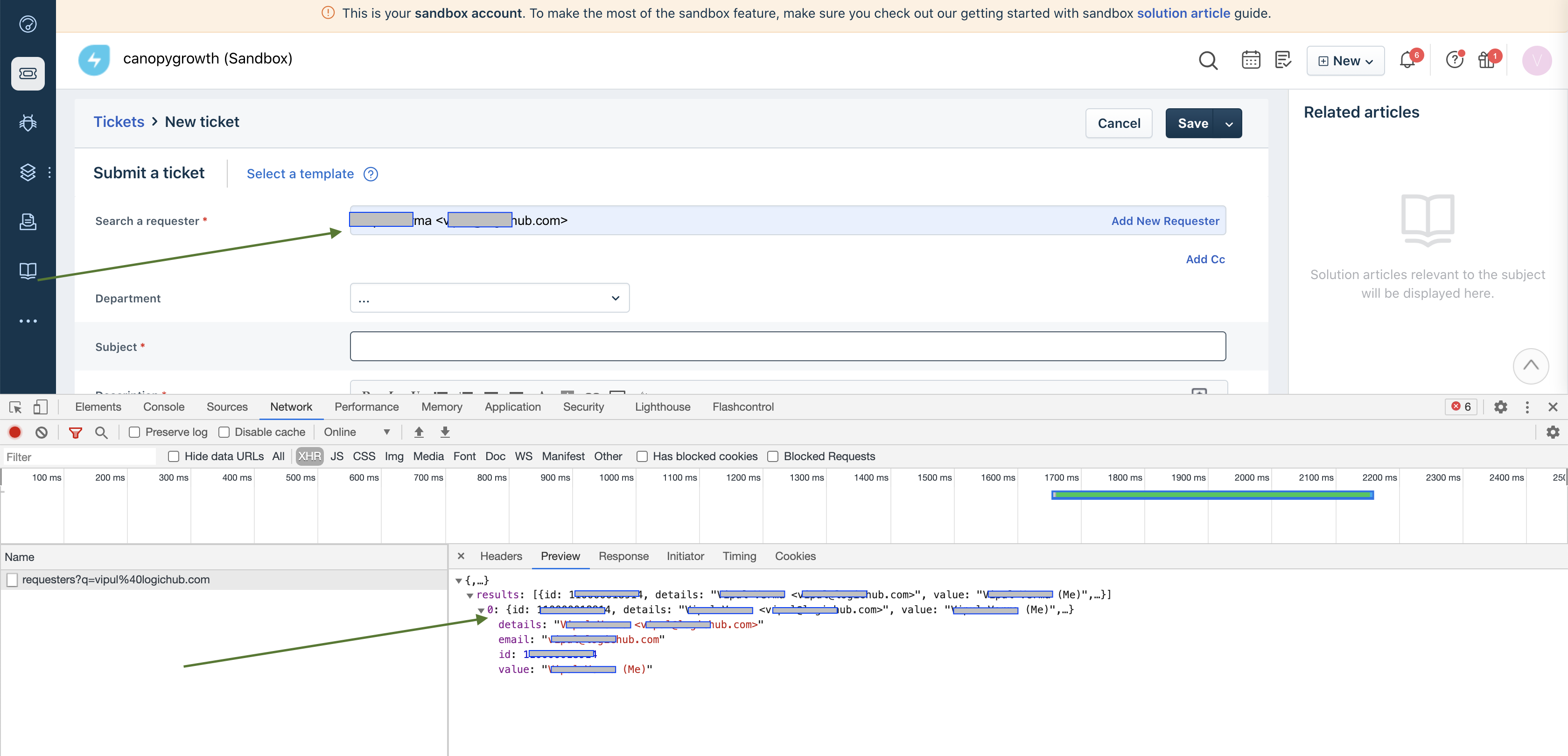Switch to the Sources tab
The image size is (1568, 756).
227,406
